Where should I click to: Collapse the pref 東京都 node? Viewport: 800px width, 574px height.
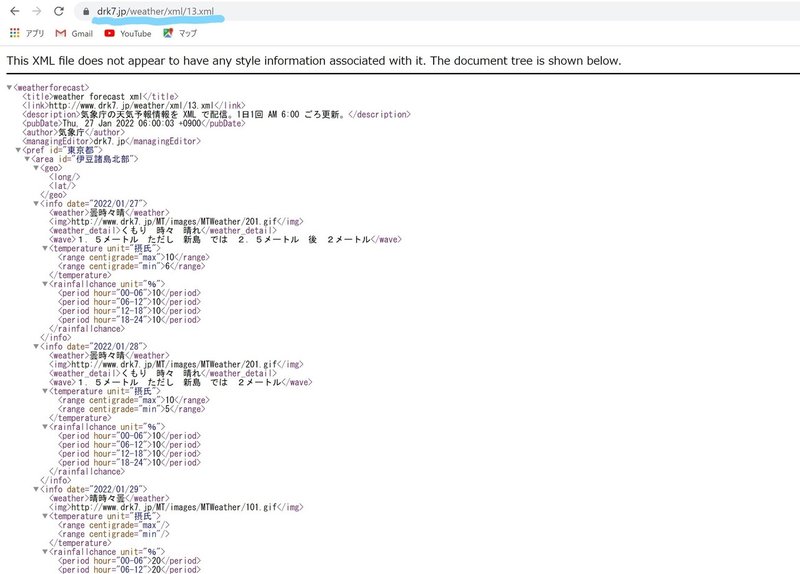click(18, 150)
